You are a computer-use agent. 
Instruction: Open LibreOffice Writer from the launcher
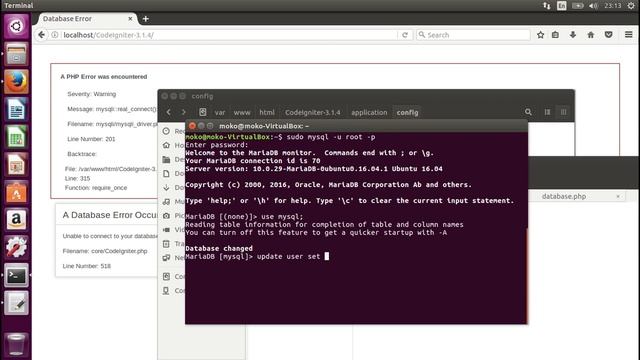tap(16, 109)
